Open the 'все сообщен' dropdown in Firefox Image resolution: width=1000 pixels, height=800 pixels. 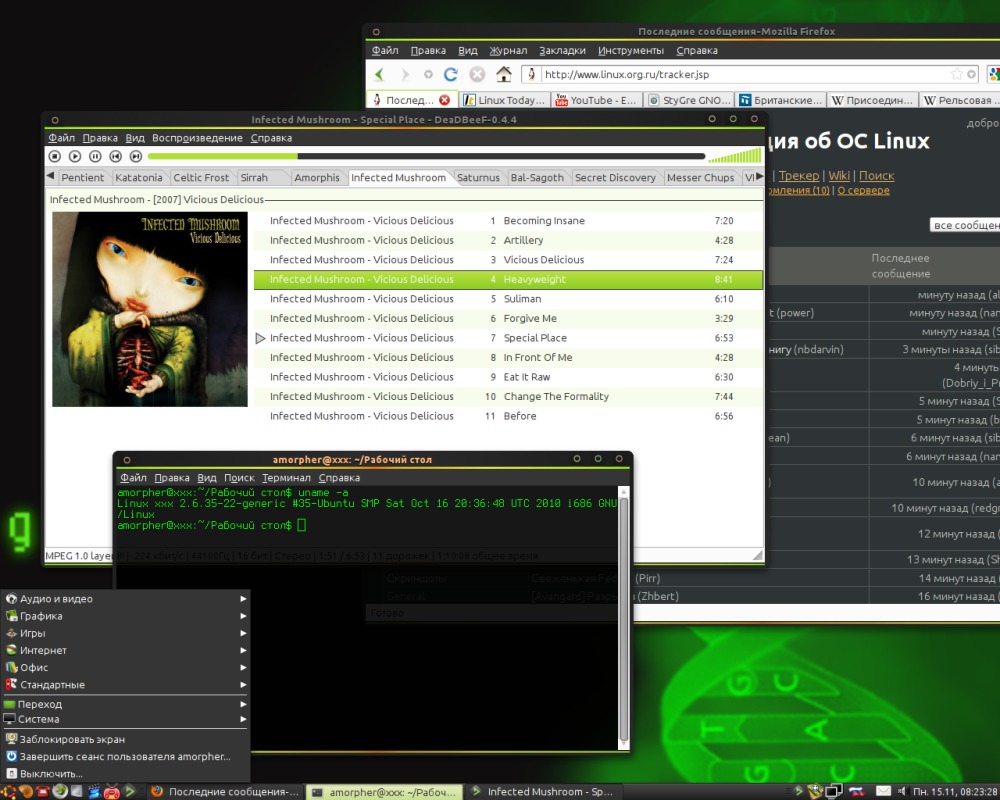[x=964, y=225]
